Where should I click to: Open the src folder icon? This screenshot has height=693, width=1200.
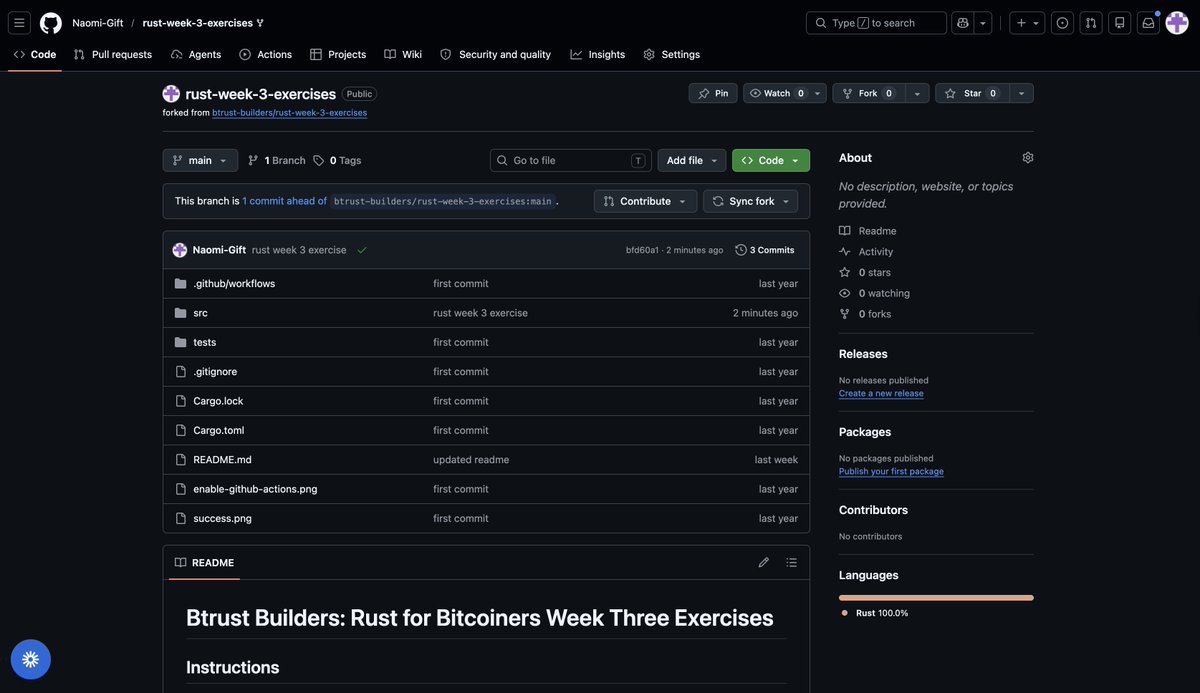point(181,313)
